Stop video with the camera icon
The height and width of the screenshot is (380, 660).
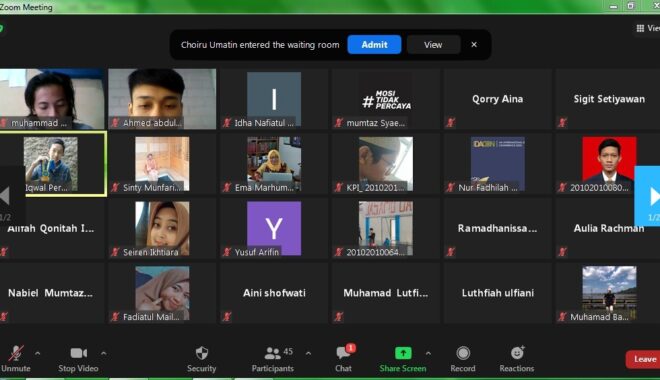(78, 359)
